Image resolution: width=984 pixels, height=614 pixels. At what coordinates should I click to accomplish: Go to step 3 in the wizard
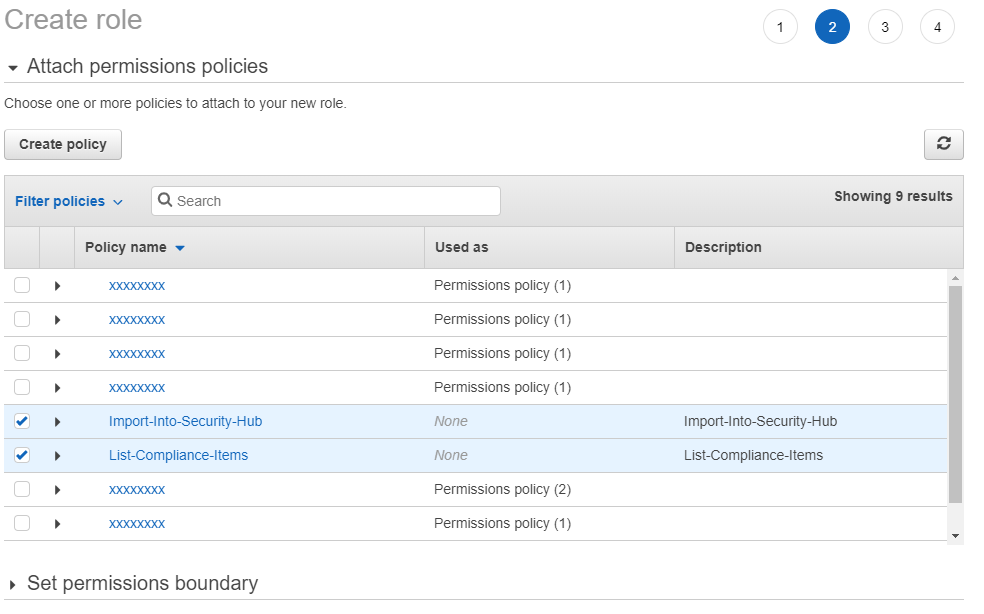click(x=885, y=27)
